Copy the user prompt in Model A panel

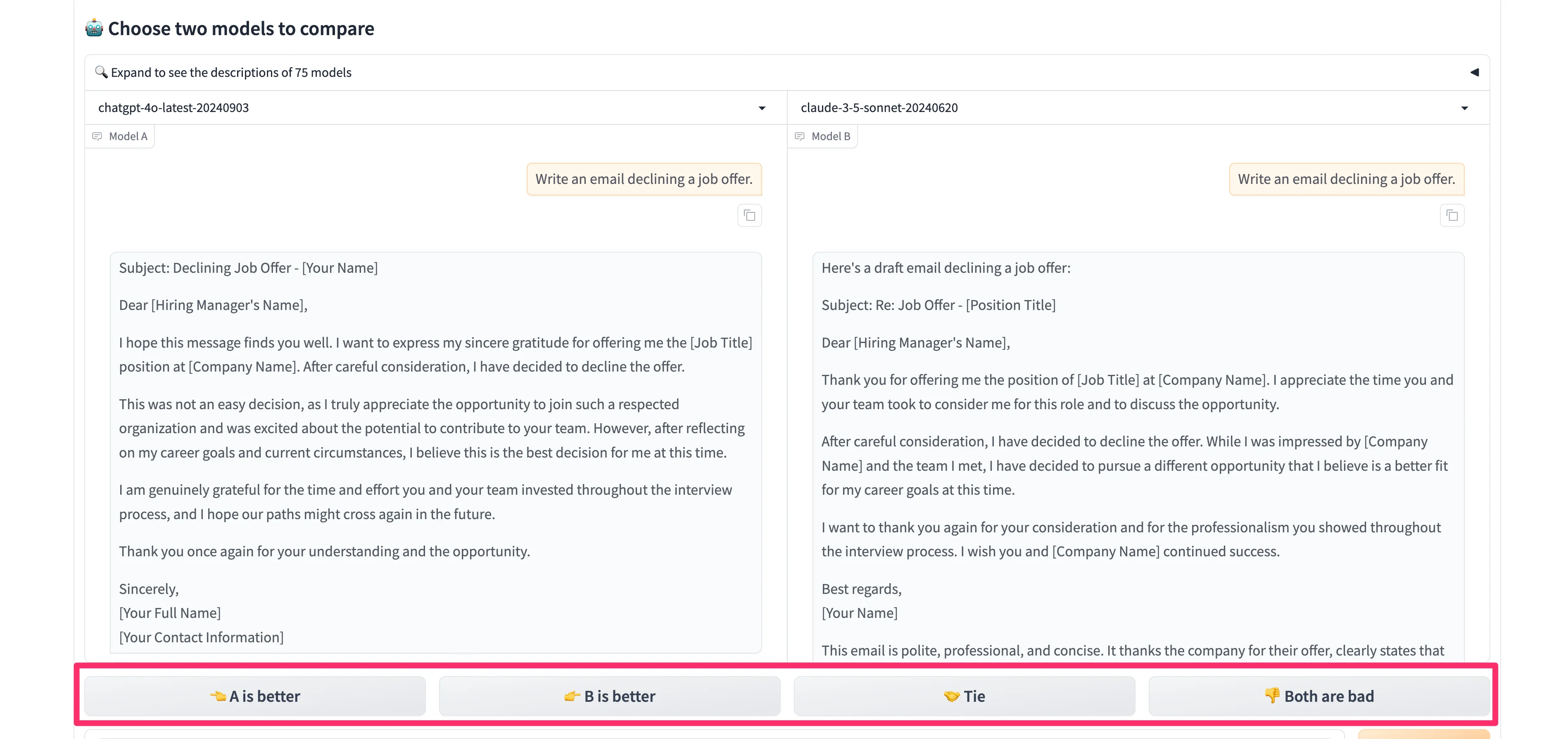(749, 216)
